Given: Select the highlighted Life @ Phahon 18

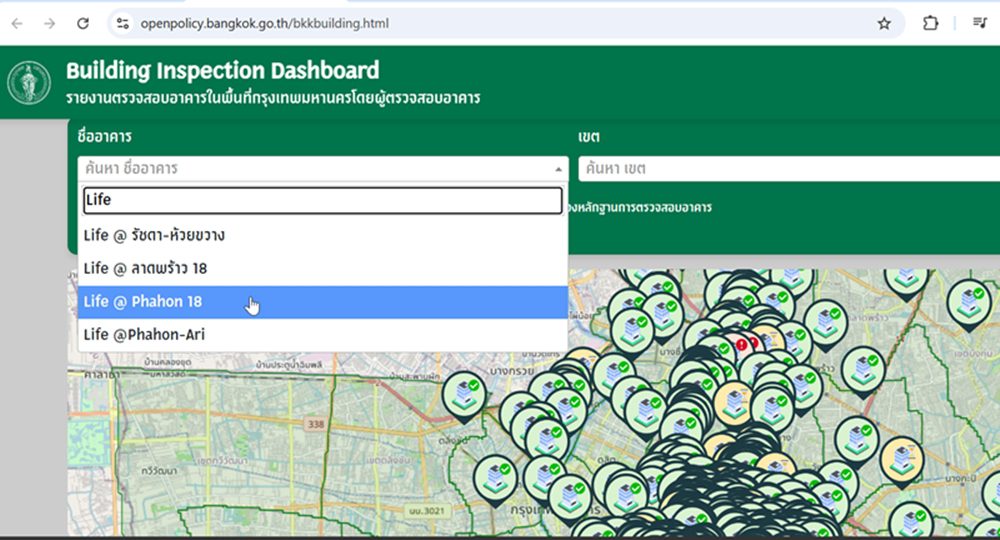Looking at the screenshot, I should click(143, 302).
